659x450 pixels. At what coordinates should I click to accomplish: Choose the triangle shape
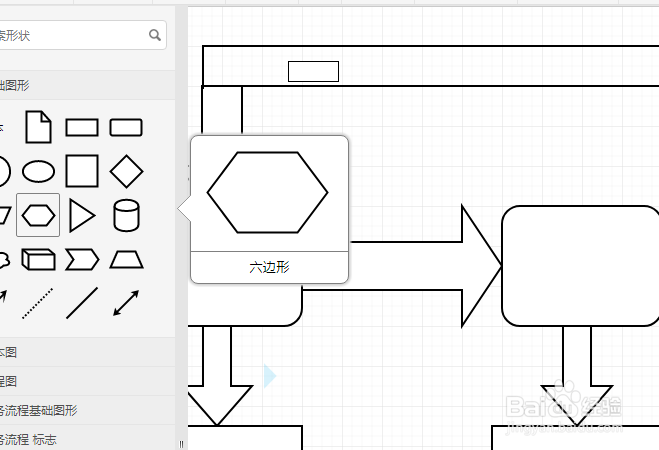[82, 215]
